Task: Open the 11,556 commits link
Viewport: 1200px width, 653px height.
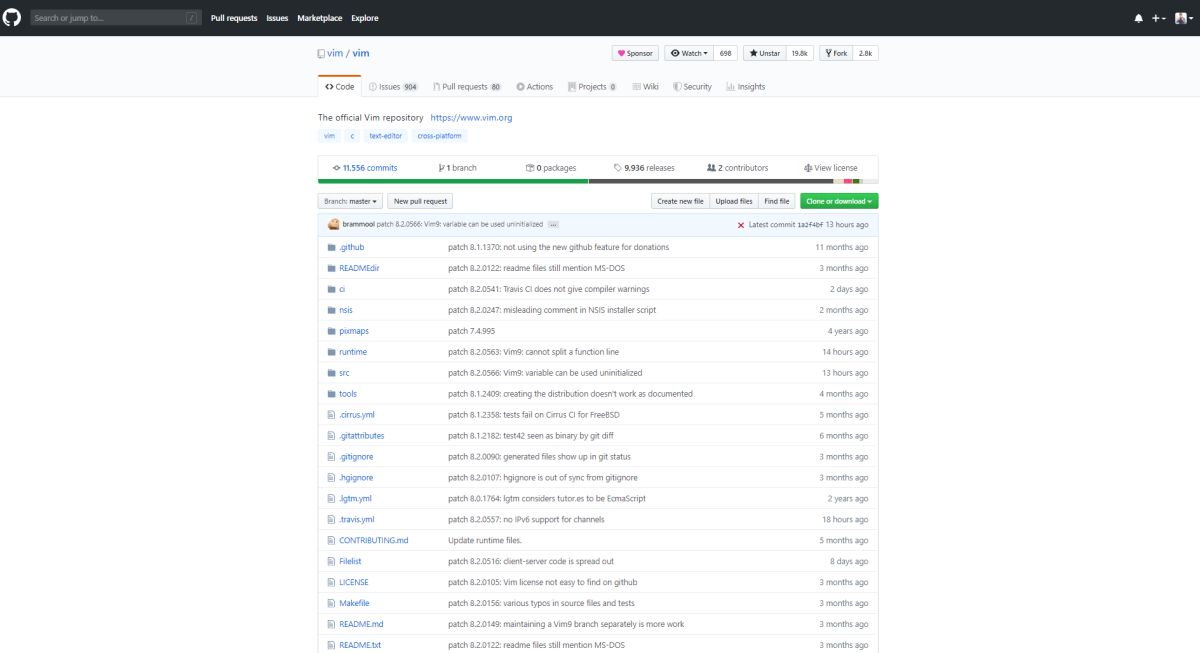Action: point(365,168)
